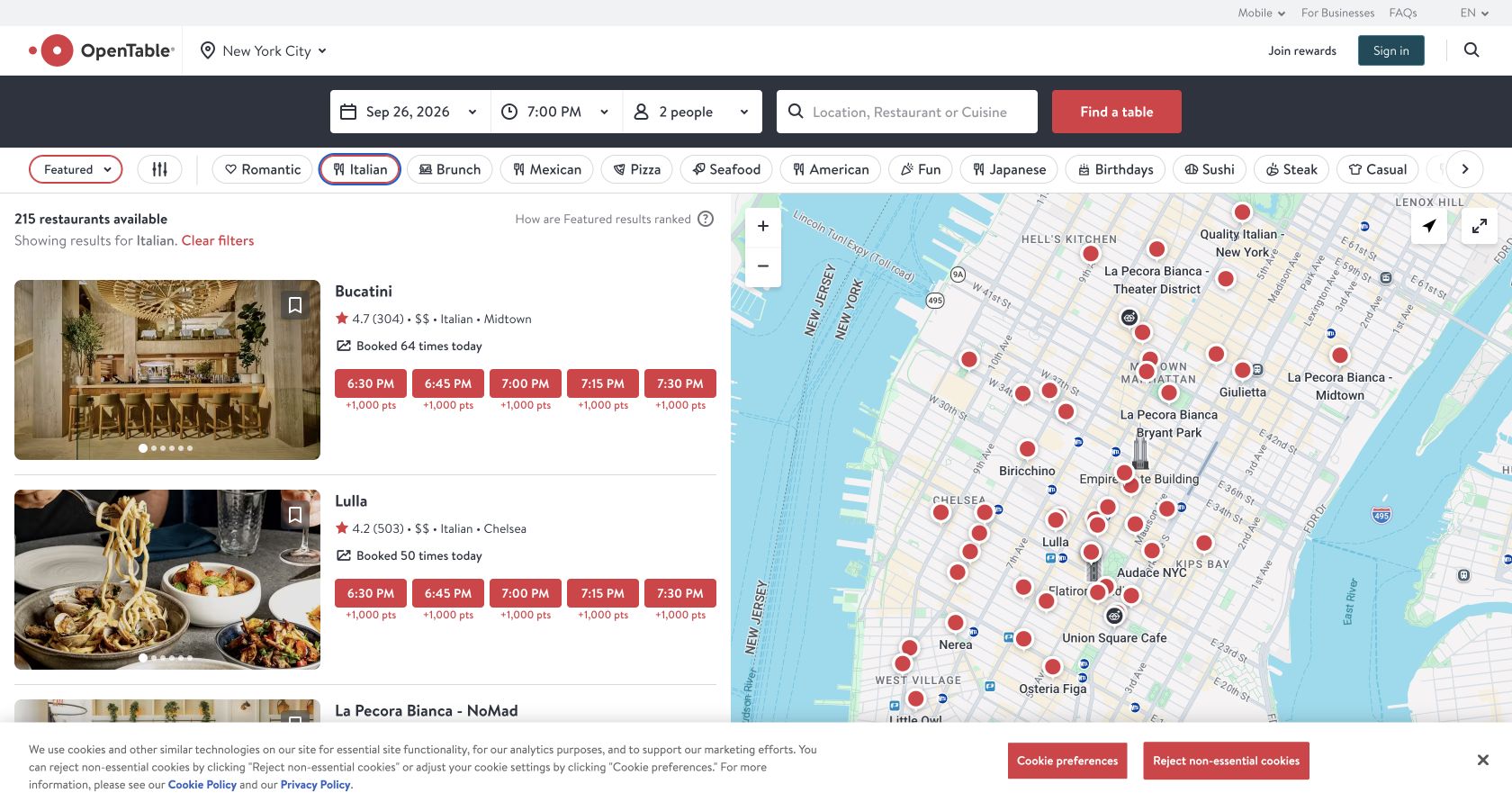Click the OpenTable logo
Image resolution: width=1512 pixels, height=802 pixels.
(x=102, y=50)
